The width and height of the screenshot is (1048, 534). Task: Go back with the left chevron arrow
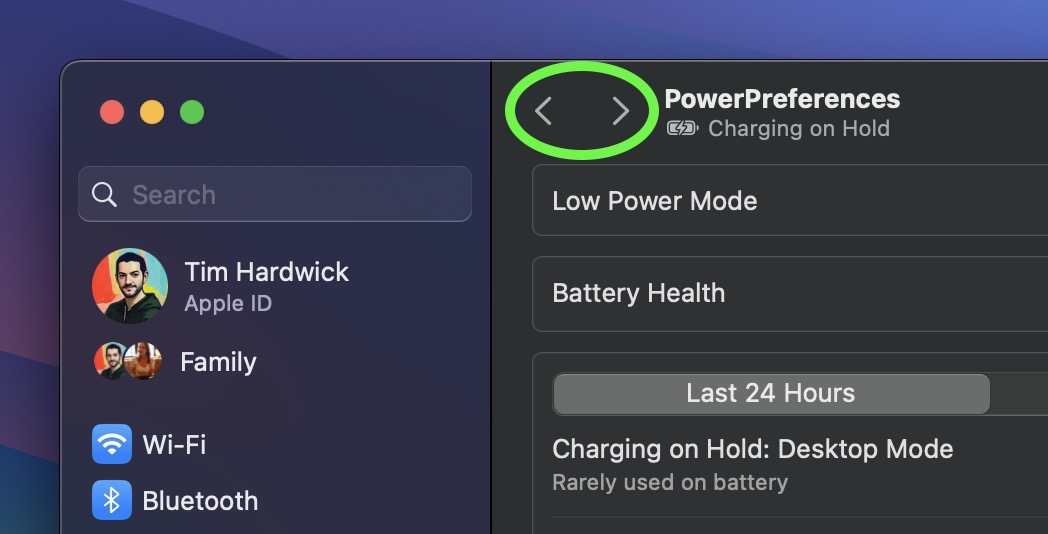[x=543, y=111]
